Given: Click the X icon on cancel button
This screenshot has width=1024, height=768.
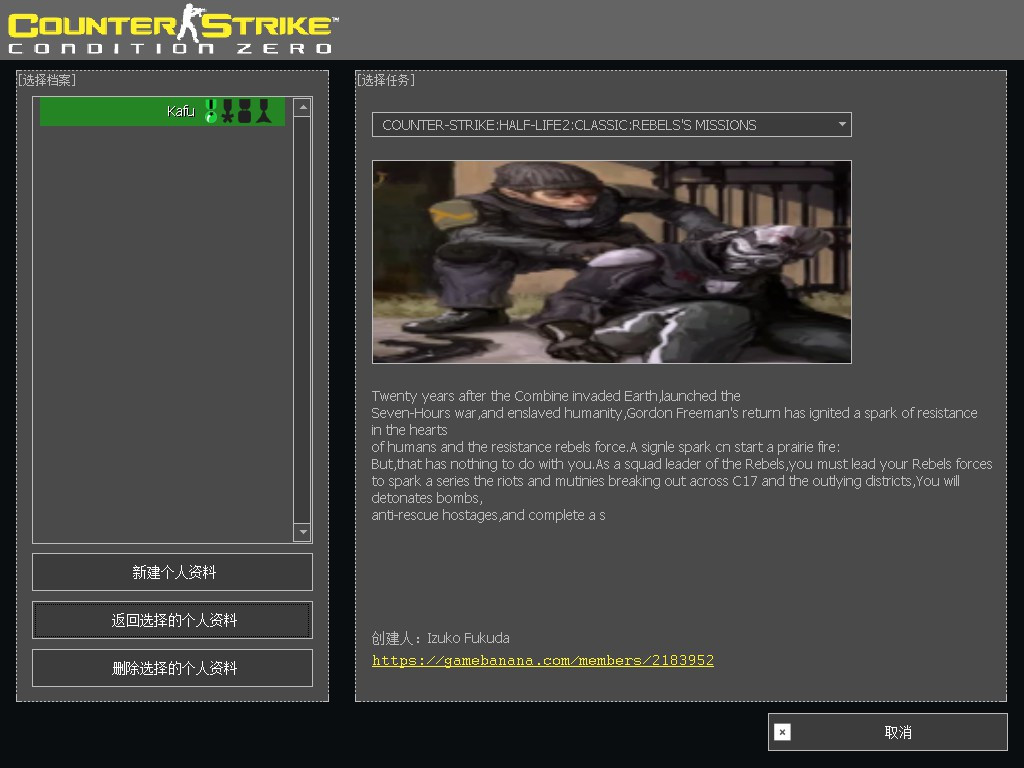Looking at the screenshot, I should coord(782,732).
